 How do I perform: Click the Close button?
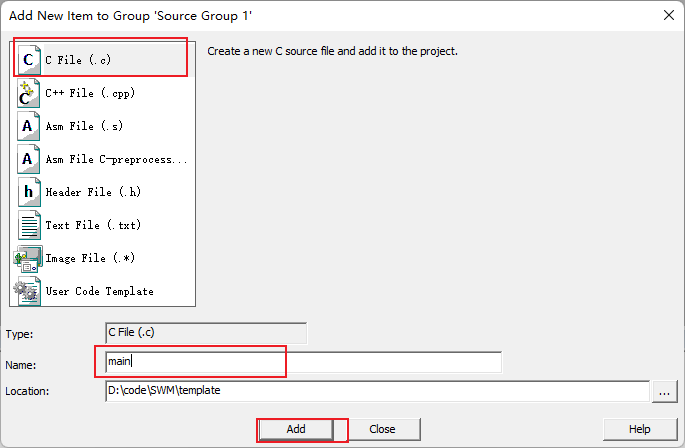click(382, 429)
